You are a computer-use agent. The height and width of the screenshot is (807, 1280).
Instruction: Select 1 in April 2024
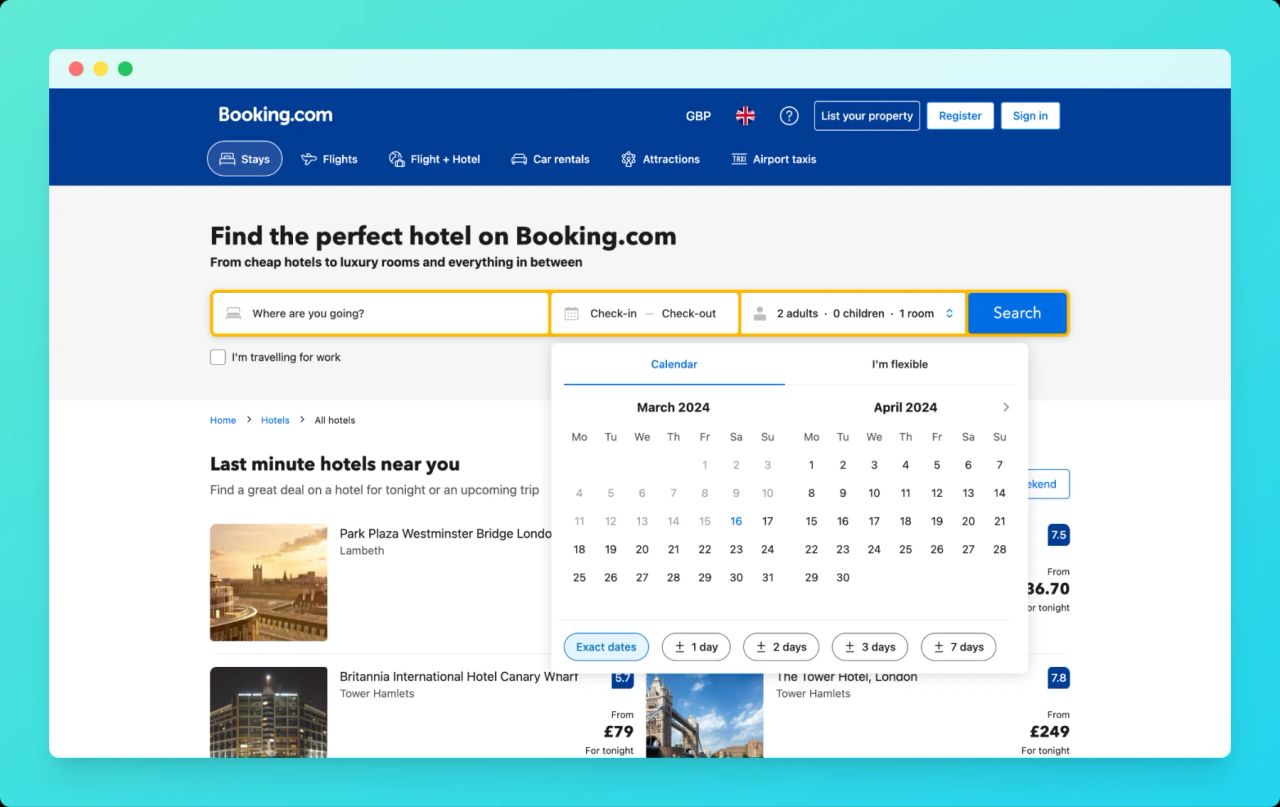coord(811,465)
